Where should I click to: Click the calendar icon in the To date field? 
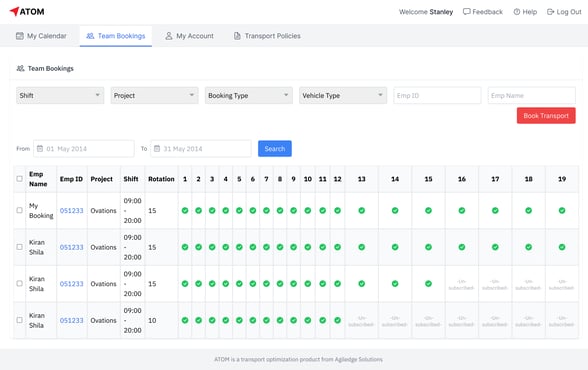click(x=157, y=148)
